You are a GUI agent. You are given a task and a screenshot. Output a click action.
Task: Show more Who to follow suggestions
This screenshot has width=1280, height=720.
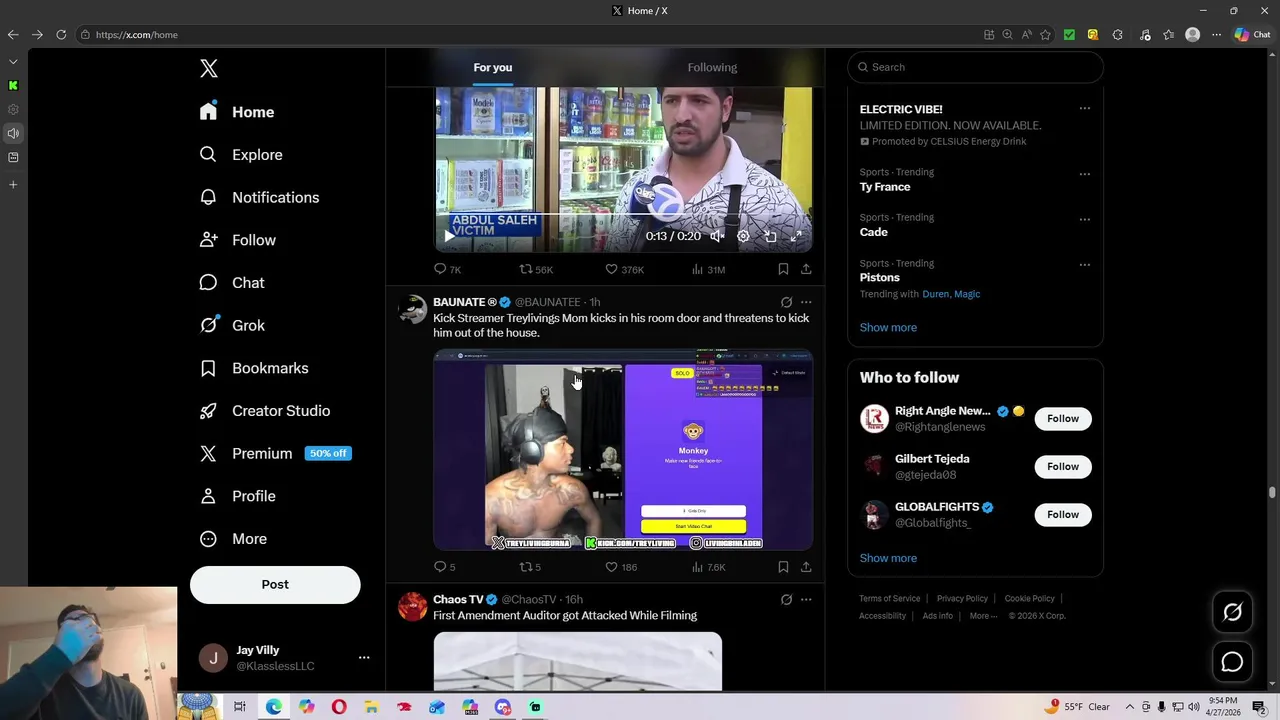pyautogui.click(x=888, y=558)
